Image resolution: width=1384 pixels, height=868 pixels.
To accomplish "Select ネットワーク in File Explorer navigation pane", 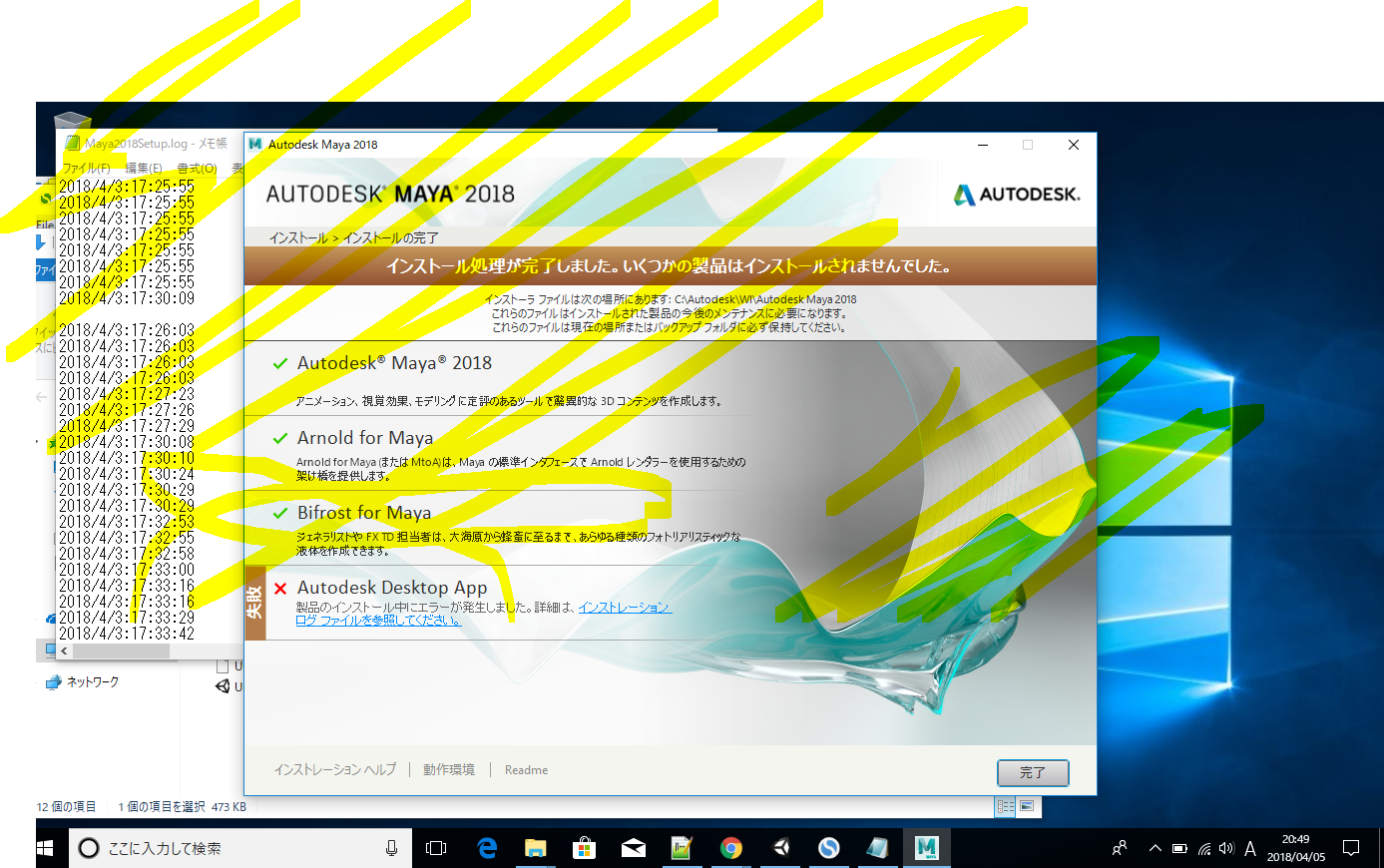I will pyautogui.click(x=92, y=682).
